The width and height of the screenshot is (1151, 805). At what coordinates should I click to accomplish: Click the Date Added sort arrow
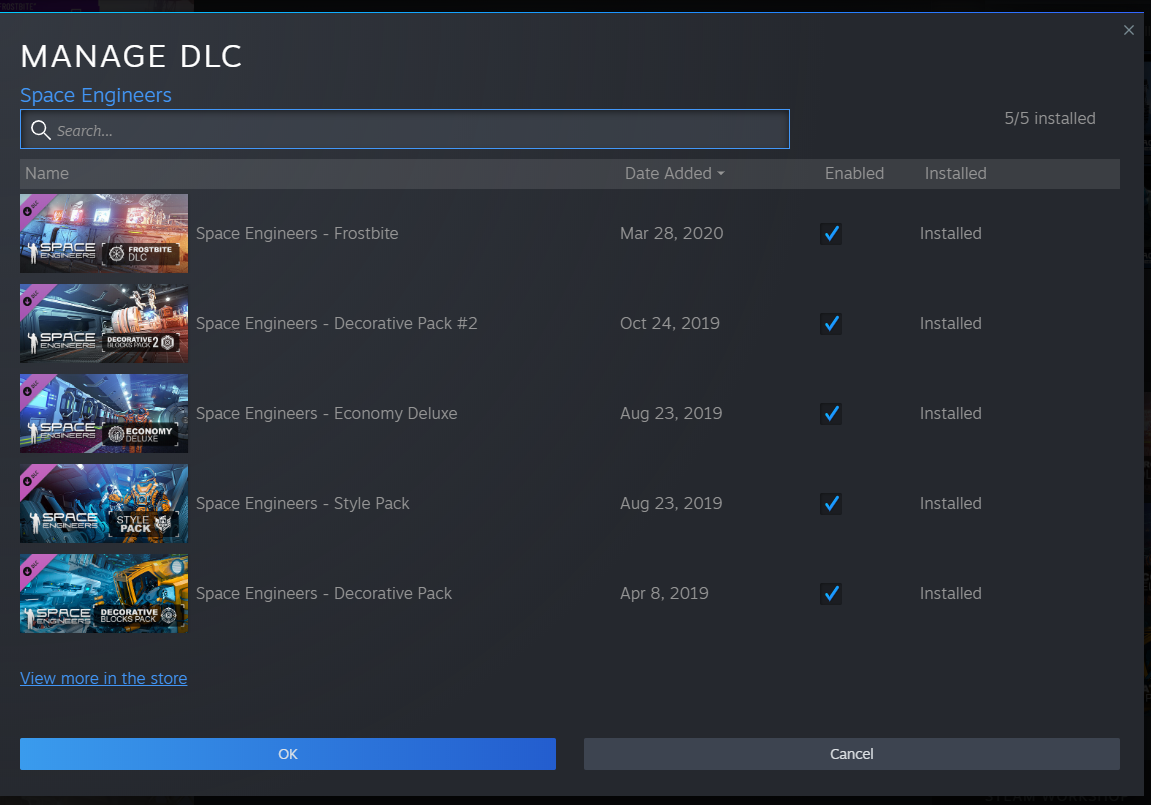721,174
